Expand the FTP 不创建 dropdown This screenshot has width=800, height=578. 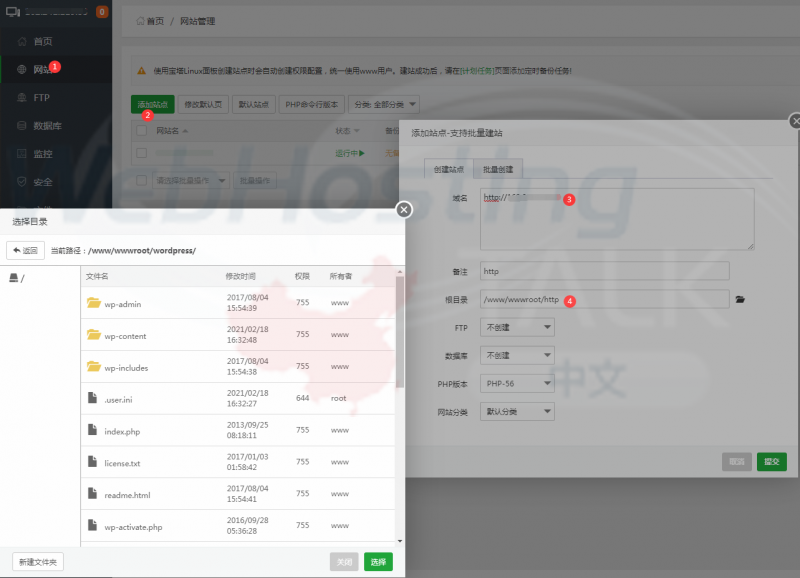point(518,327)
